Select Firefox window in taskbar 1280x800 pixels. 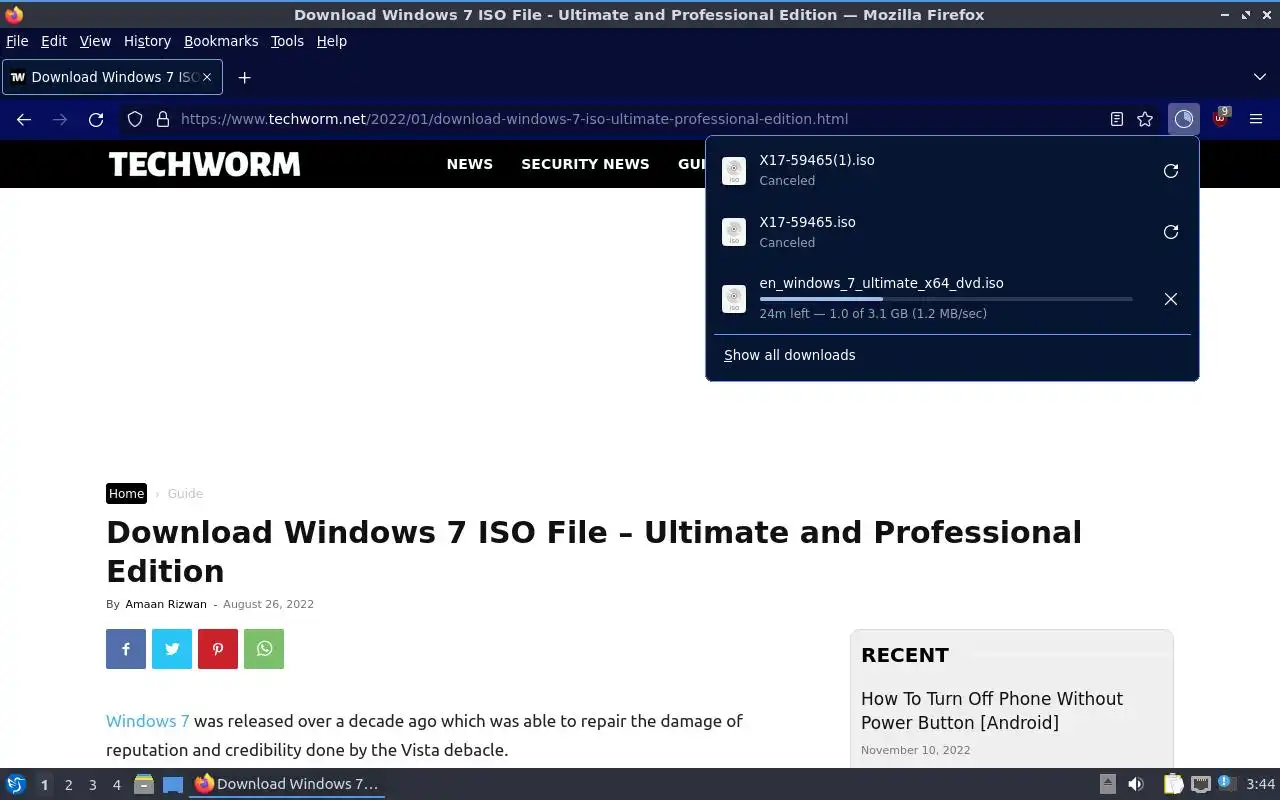click(288, 784)
